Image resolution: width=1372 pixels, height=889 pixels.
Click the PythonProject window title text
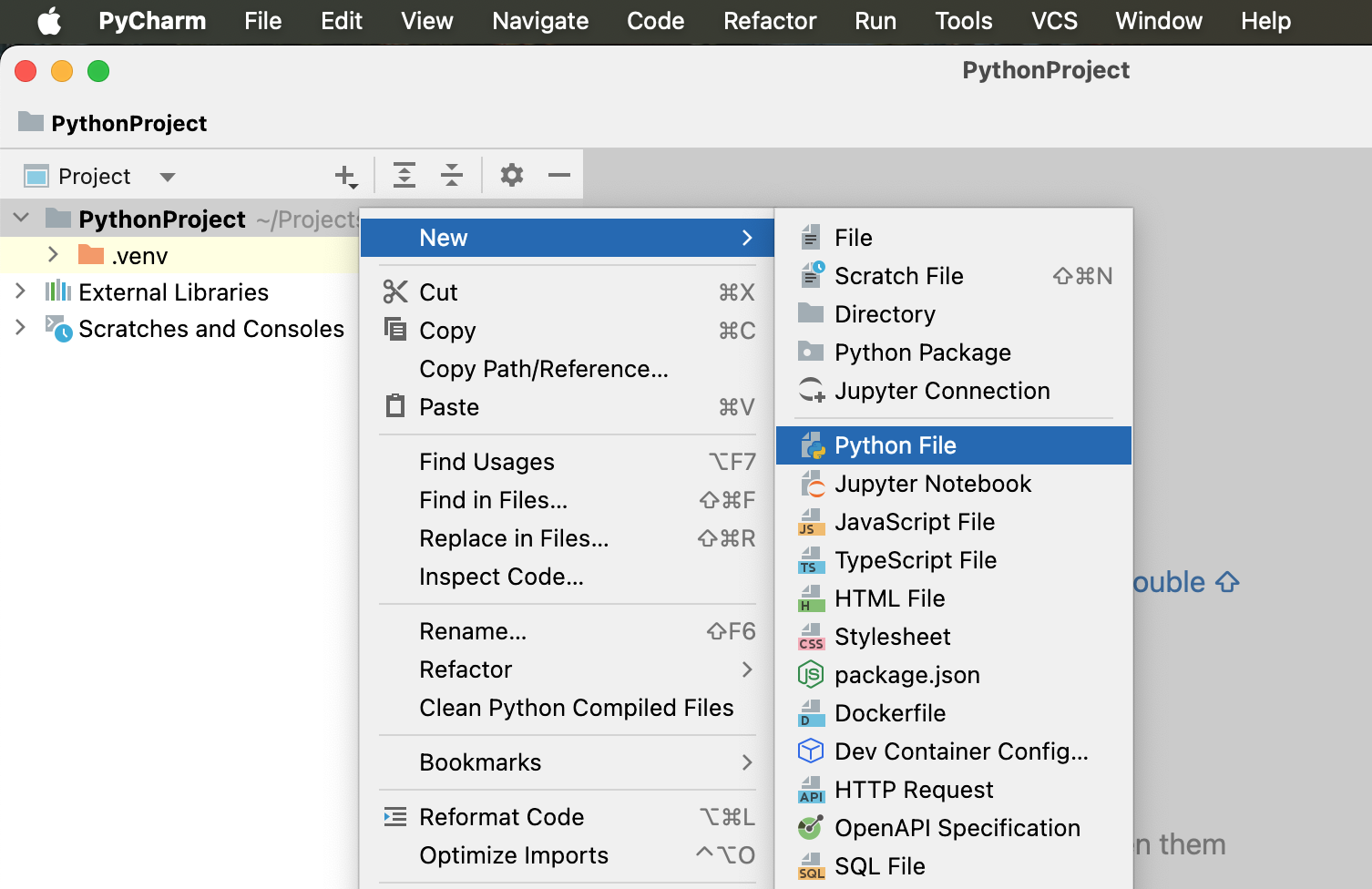pos(1046,70)
